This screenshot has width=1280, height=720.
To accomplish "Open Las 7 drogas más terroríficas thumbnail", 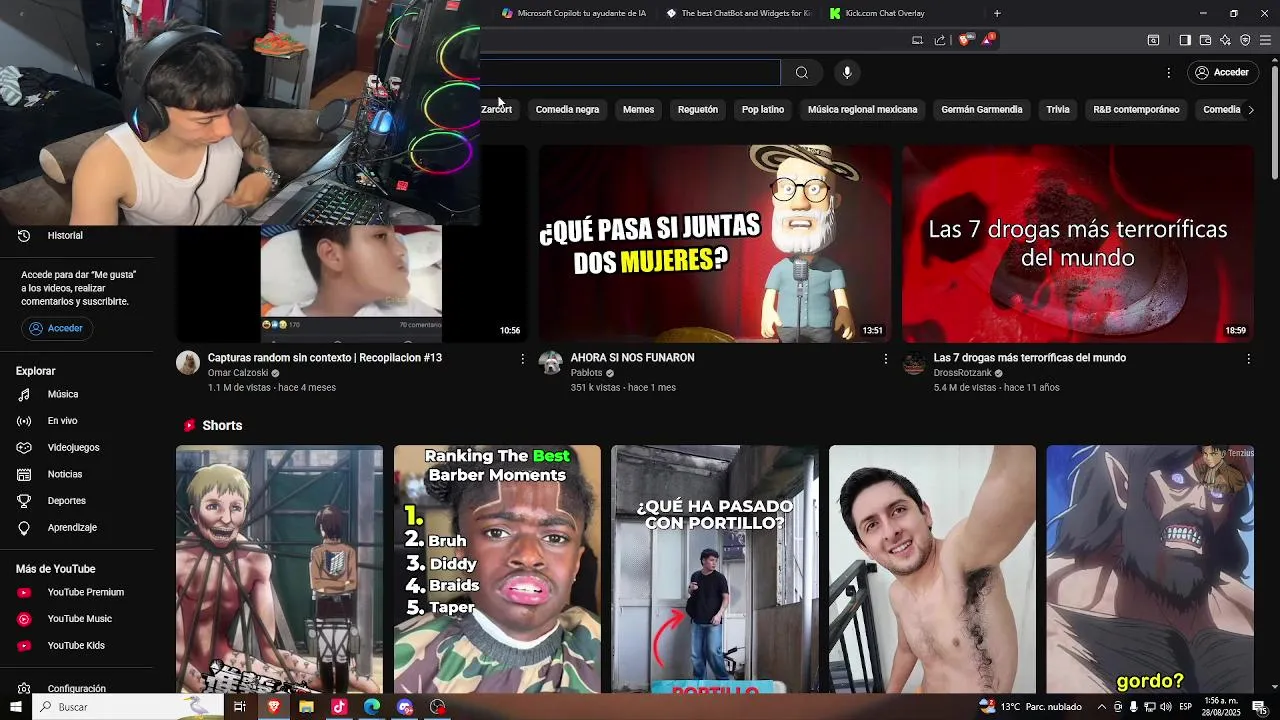I will click(1077, 243).
